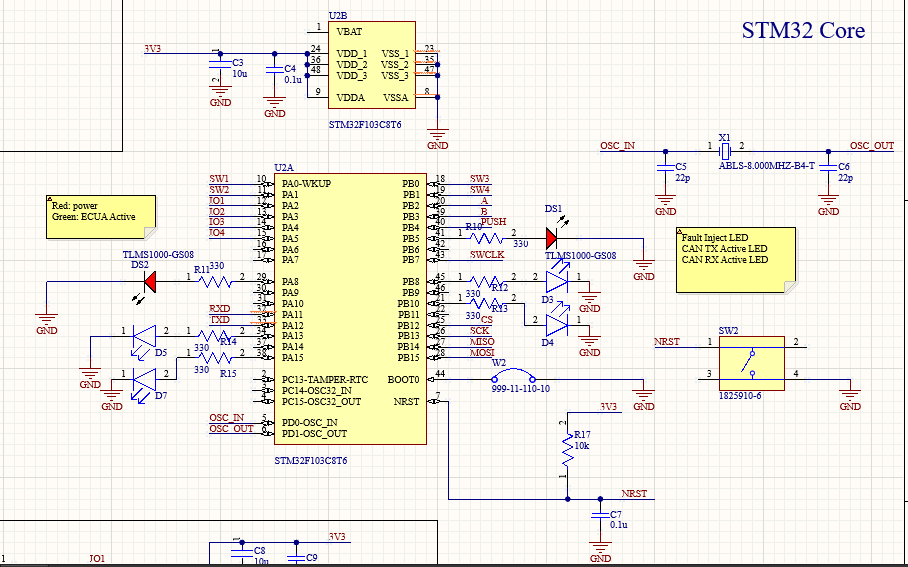Screen dimensions: 908x567
Task: Click the GND symbol below C5
Action: coord(665,205)
